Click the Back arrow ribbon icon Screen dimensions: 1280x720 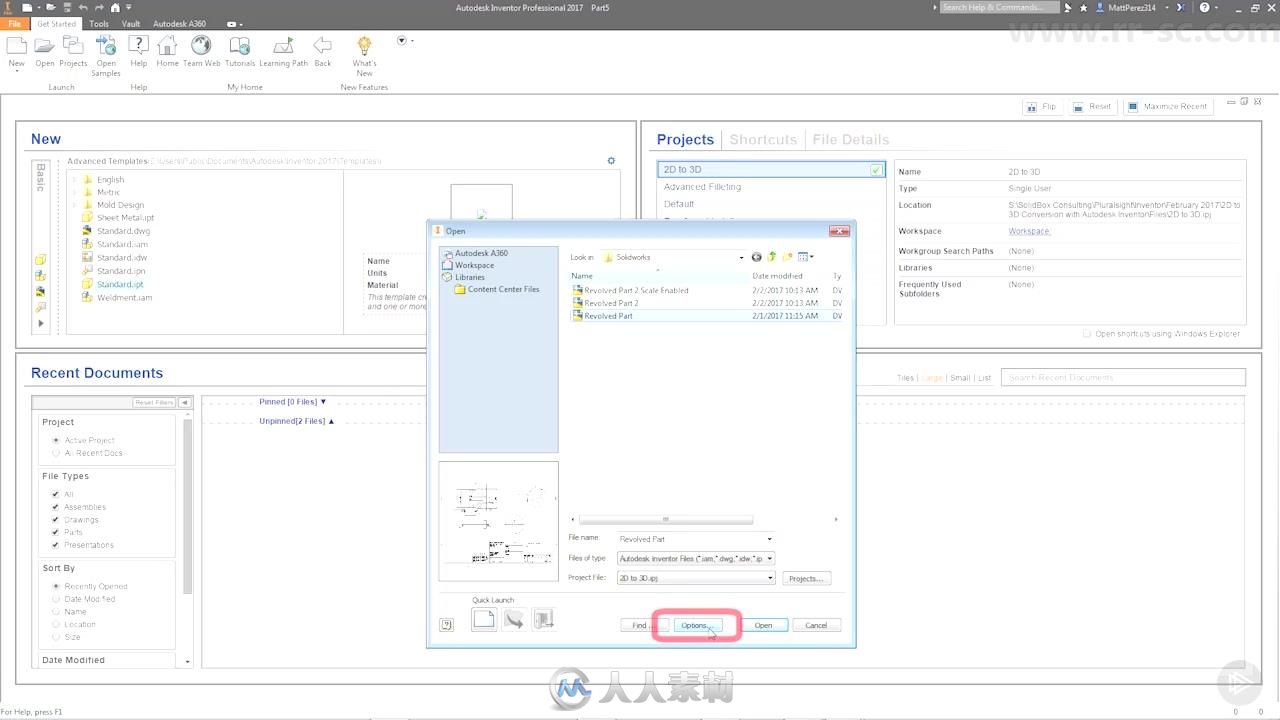click(322, 46)
